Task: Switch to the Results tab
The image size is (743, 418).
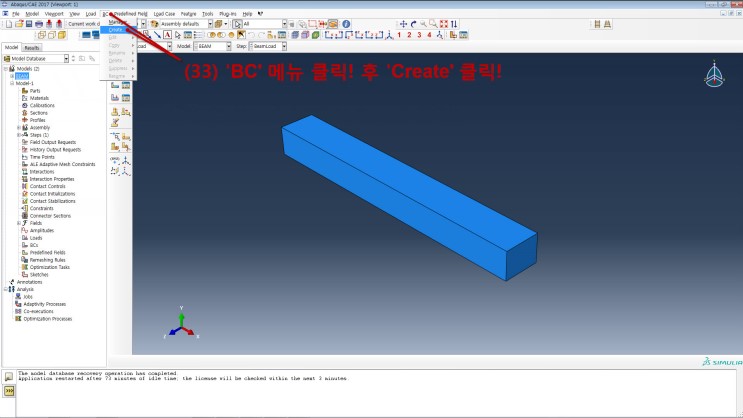Action: pyautogui.click(x=32, y=47)
